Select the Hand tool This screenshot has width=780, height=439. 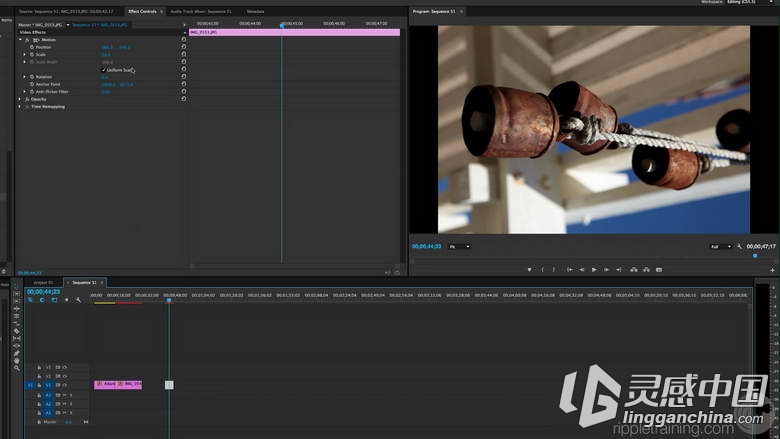(16, 360)
